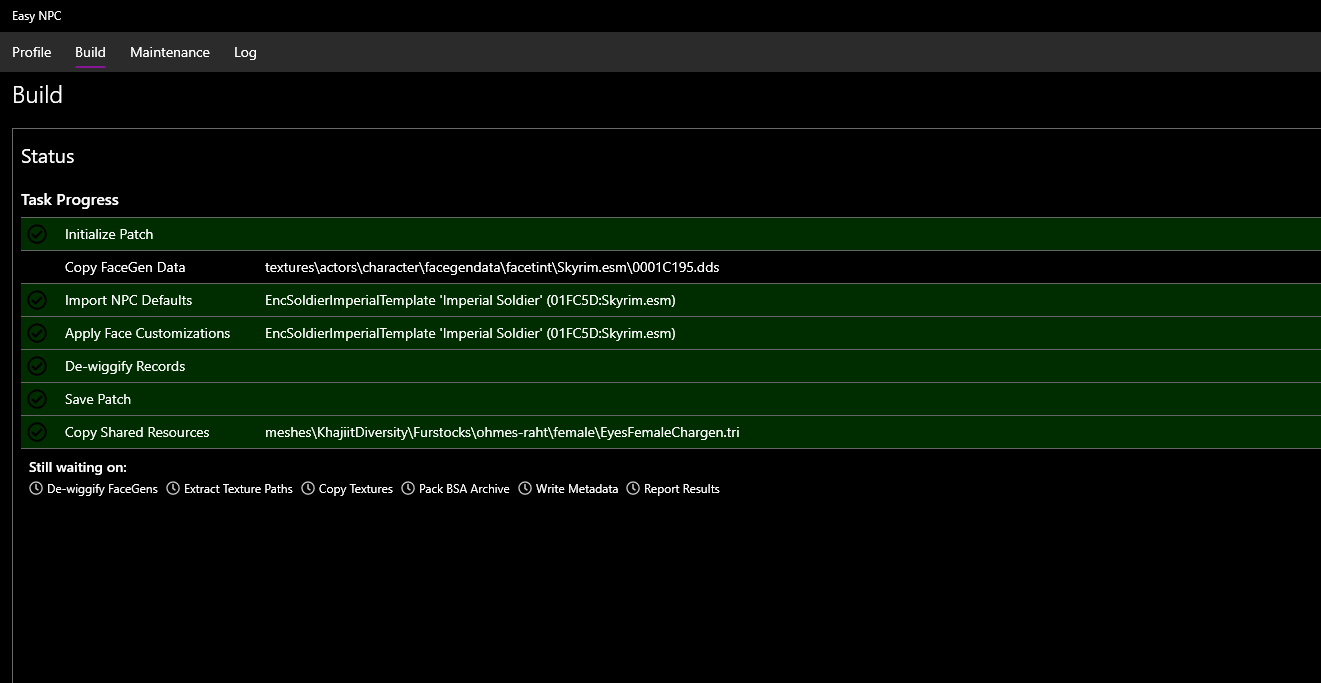Viewport: 1321px width, 683px height.
Task: Click the clock icon beside De-wiggify FaceGens
Action: pos(36,489)
